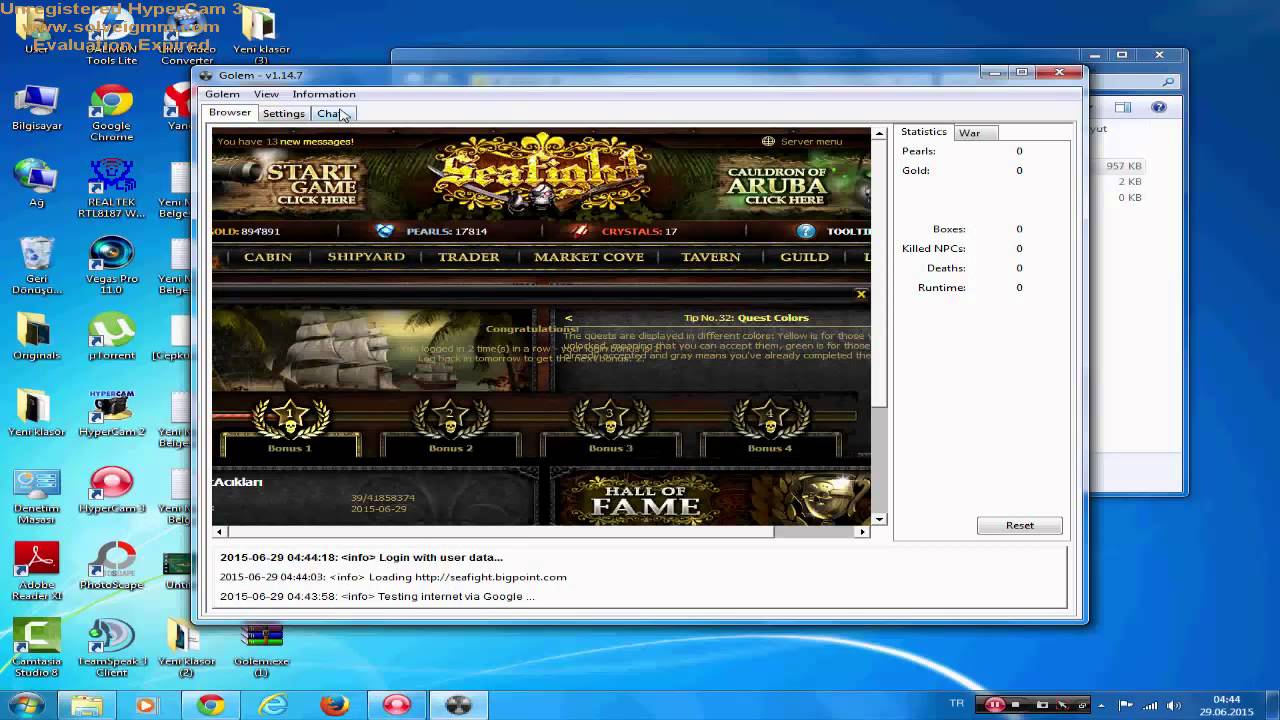Open the Denetim Masası icon
Viewport: 1280px width, 720px height.
click(37, 495)
